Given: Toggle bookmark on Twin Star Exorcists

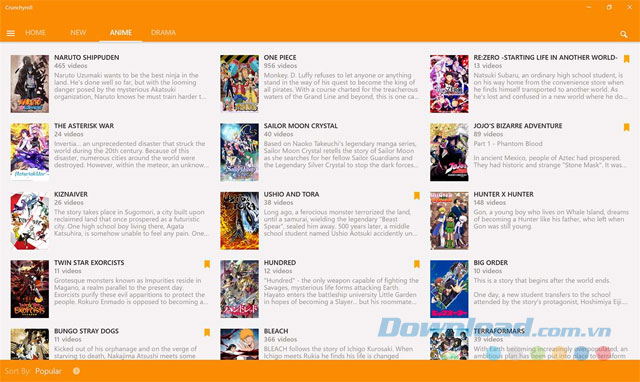Looking at the screenshot, I should pos(207,264).
